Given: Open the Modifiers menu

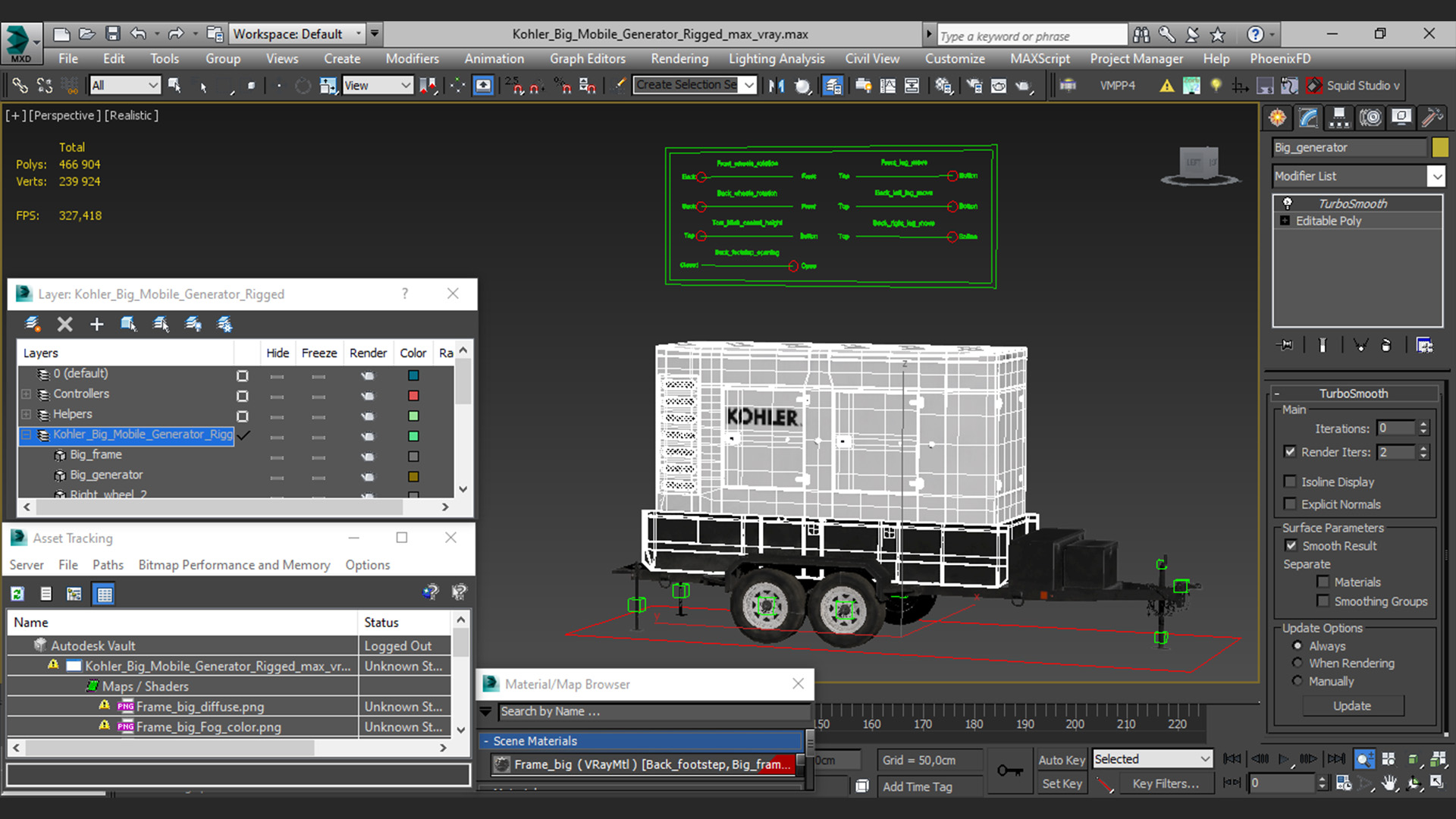Looking at the screenshot, I should click(x=412, y=58).
